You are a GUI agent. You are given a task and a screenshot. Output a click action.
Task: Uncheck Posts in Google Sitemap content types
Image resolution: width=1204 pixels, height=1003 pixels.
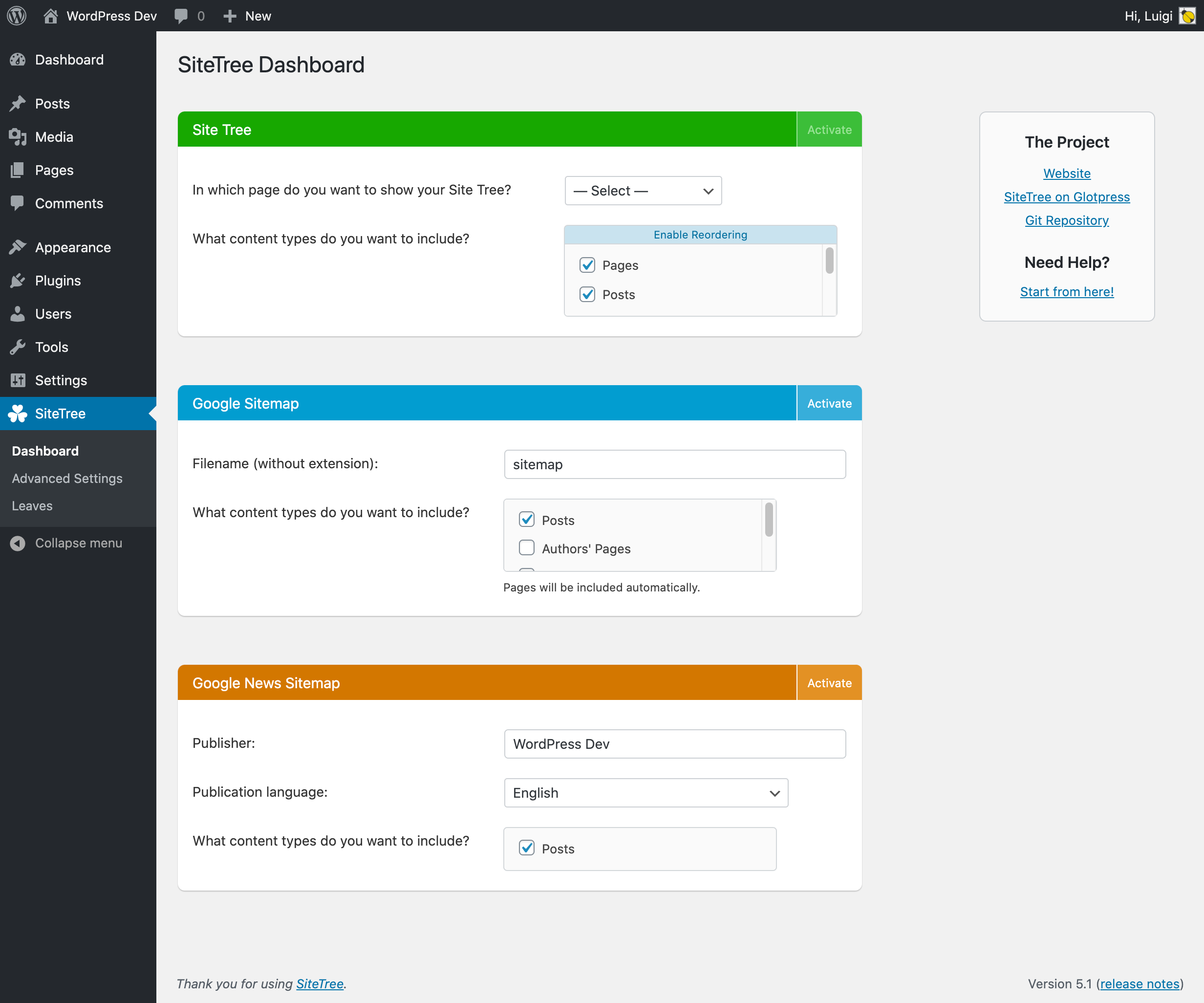[526, 520]
